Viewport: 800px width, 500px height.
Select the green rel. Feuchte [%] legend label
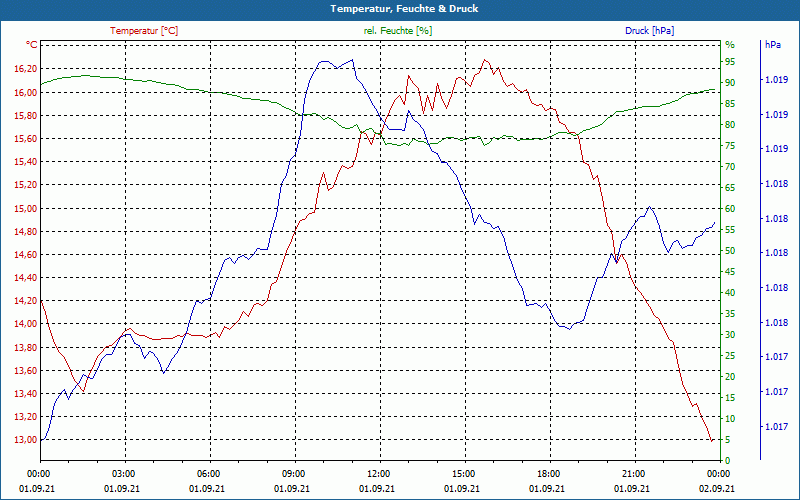(x=397, y=31)
